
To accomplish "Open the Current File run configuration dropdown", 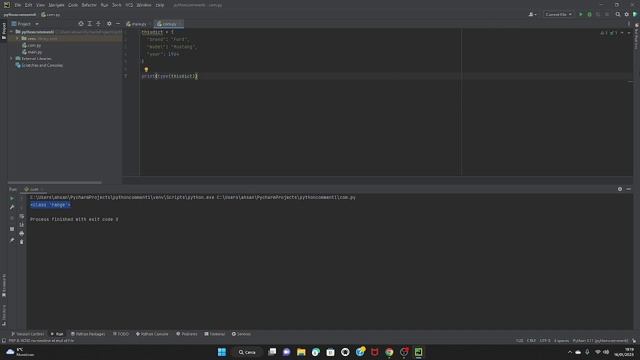I will (x=558, y=14).
